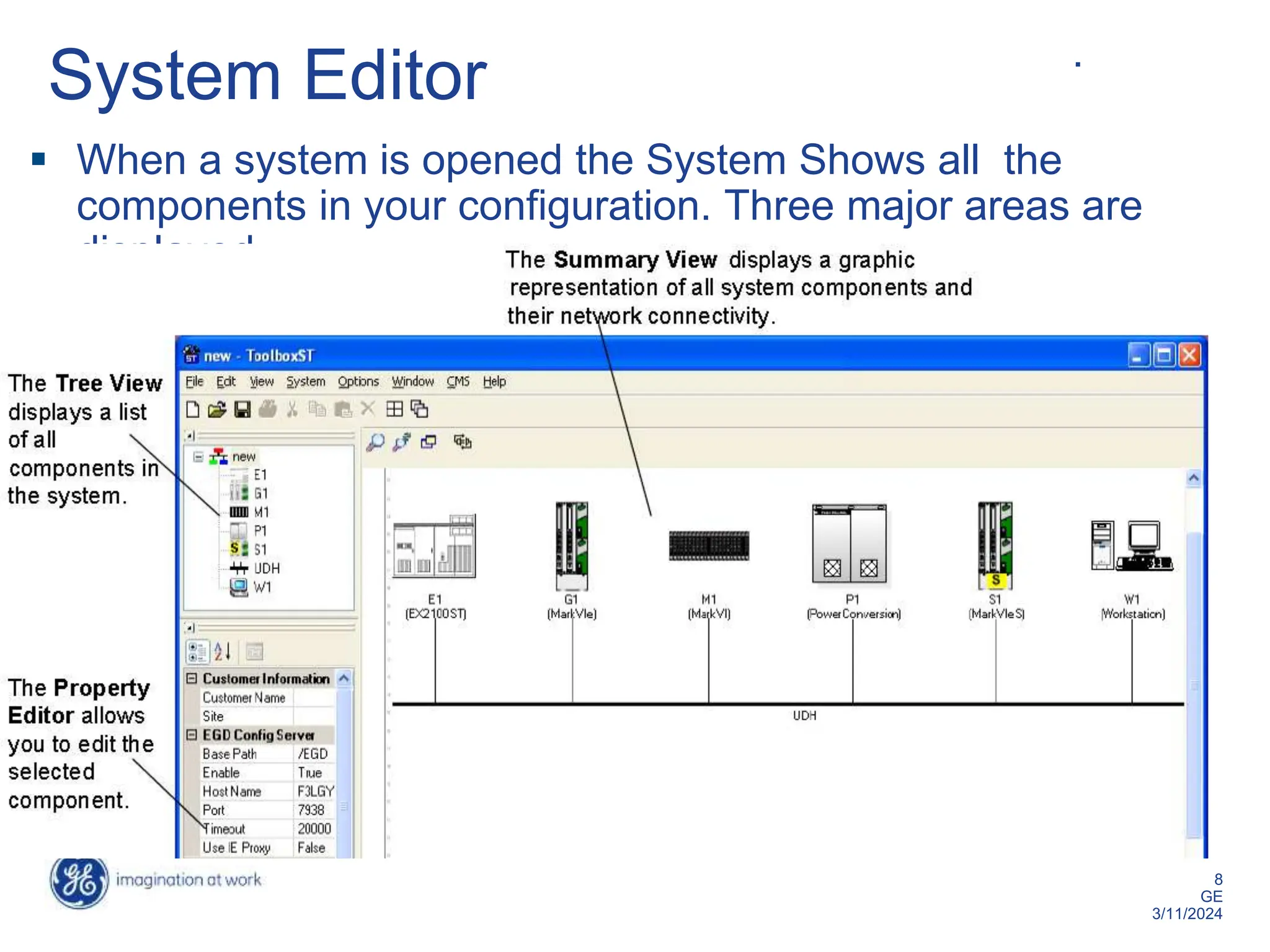Screen dimensions: 1270x952
Task: Click the Save disk toolbar icon
Action: (242, 409)
